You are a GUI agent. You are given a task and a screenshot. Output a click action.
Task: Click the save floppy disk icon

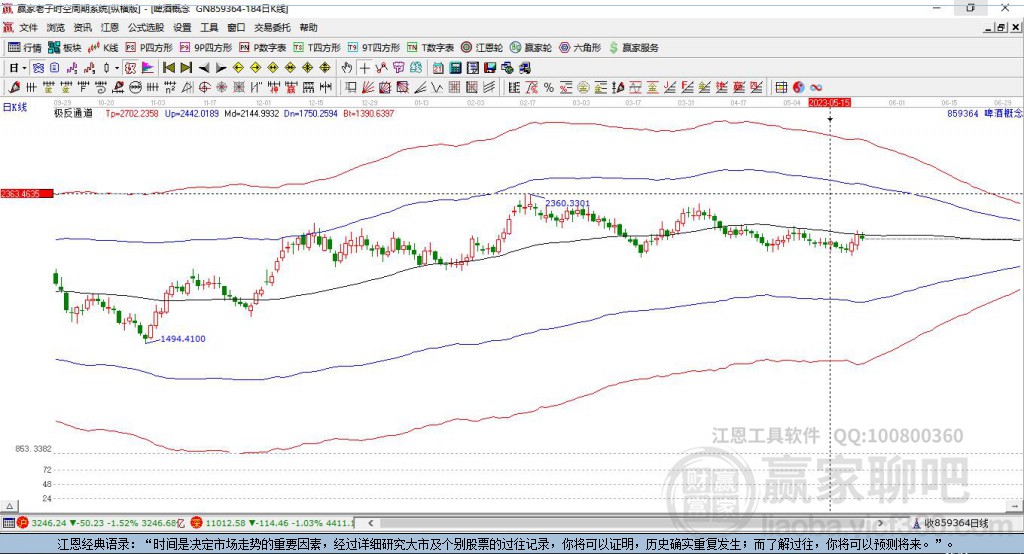(490, 68)
